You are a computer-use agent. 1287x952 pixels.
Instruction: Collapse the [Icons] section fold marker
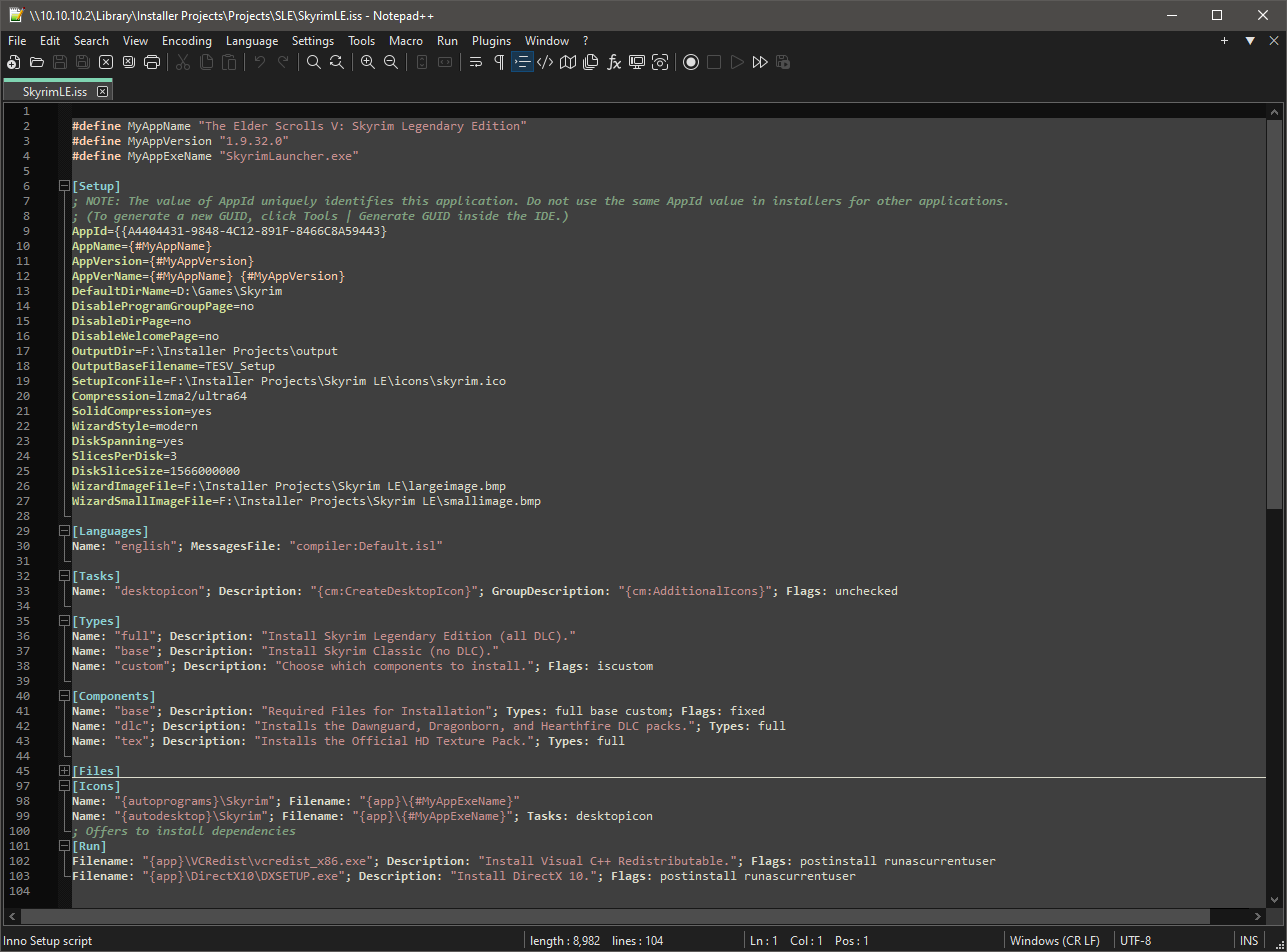[65, 786]
